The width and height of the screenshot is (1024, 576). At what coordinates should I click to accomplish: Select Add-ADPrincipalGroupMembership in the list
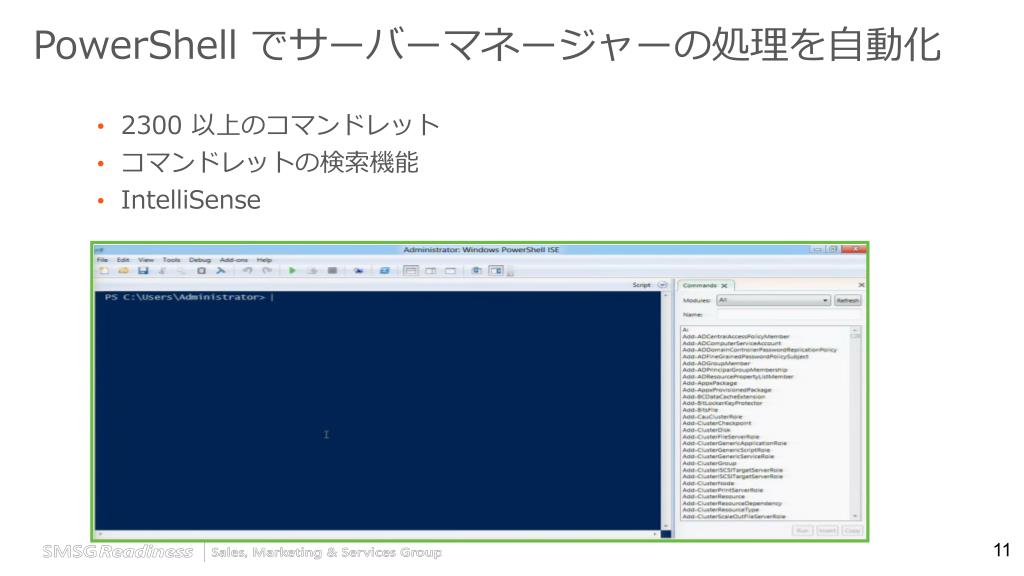(x=735, y=370)
